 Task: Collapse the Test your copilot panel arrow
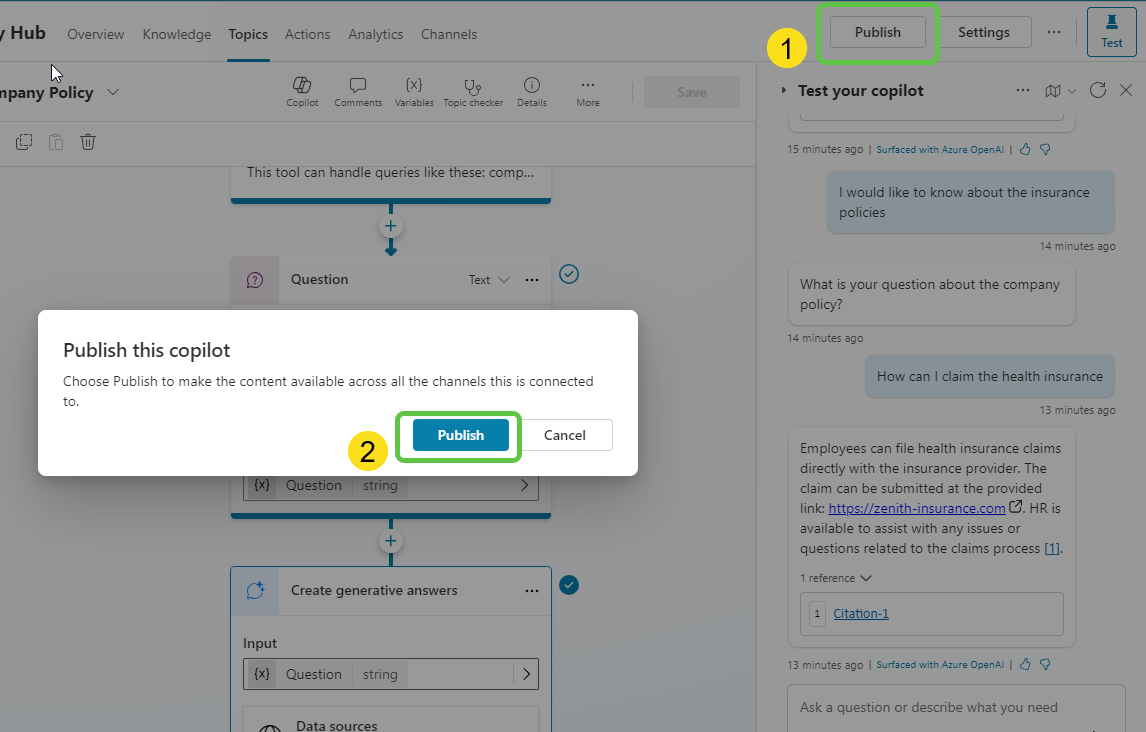click(784, 91)
